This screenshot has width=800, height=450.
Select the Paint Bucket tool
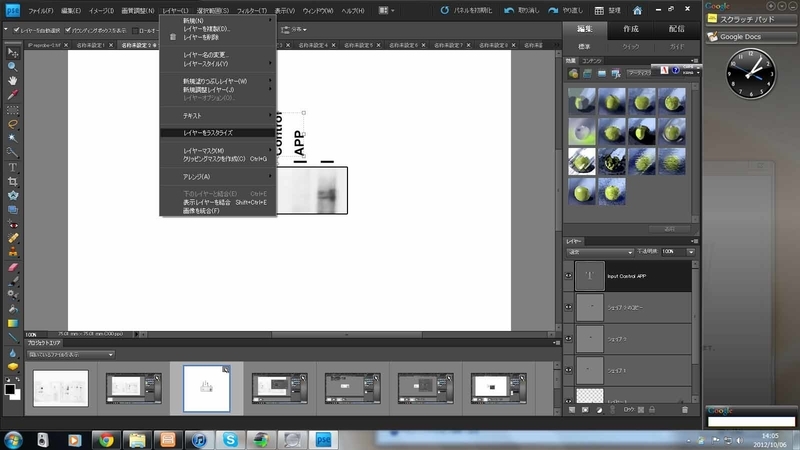[x=13, y=309]
